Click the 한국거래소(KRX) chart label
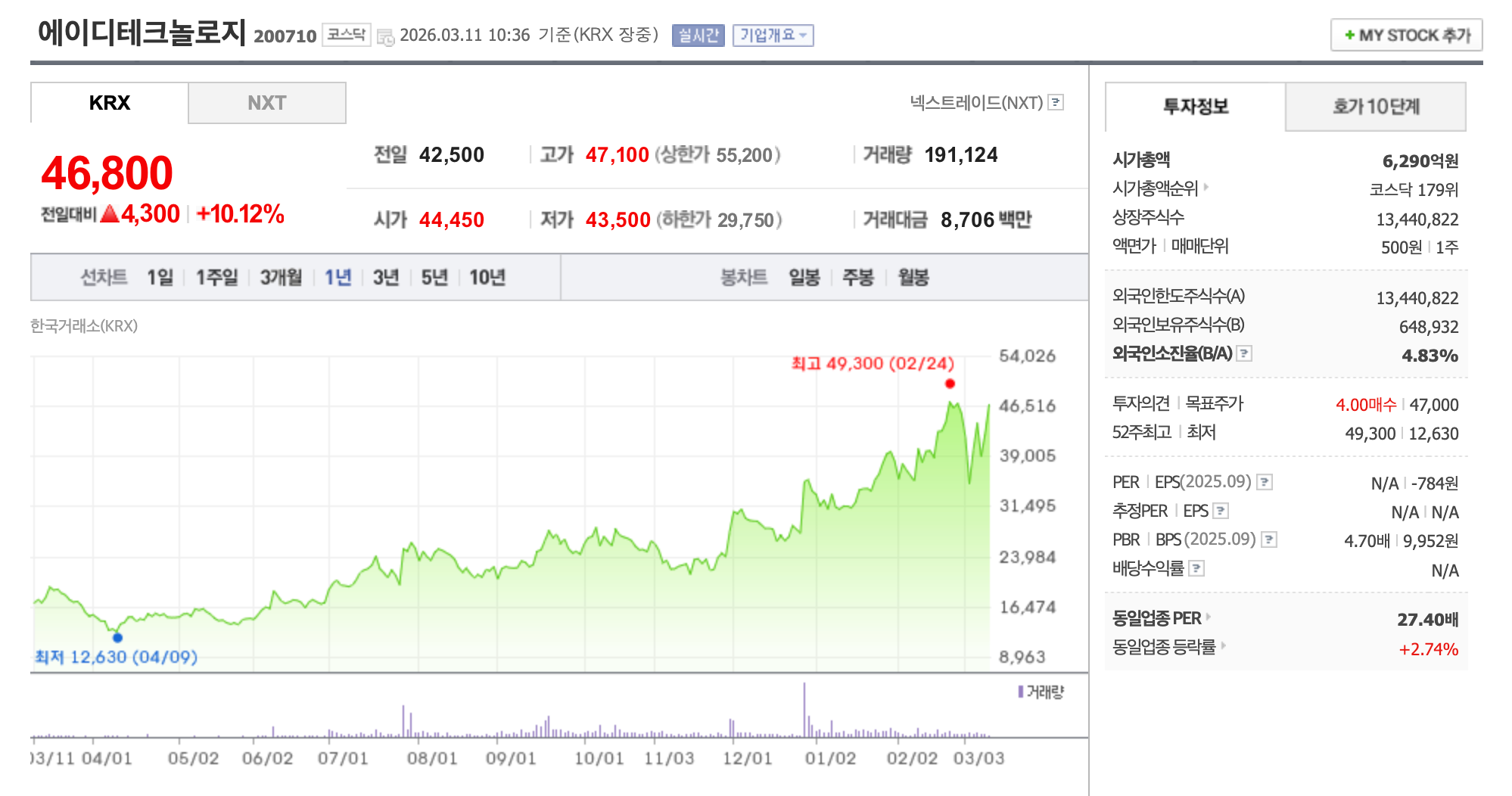 pyautogui.click(x=84, y=326)
